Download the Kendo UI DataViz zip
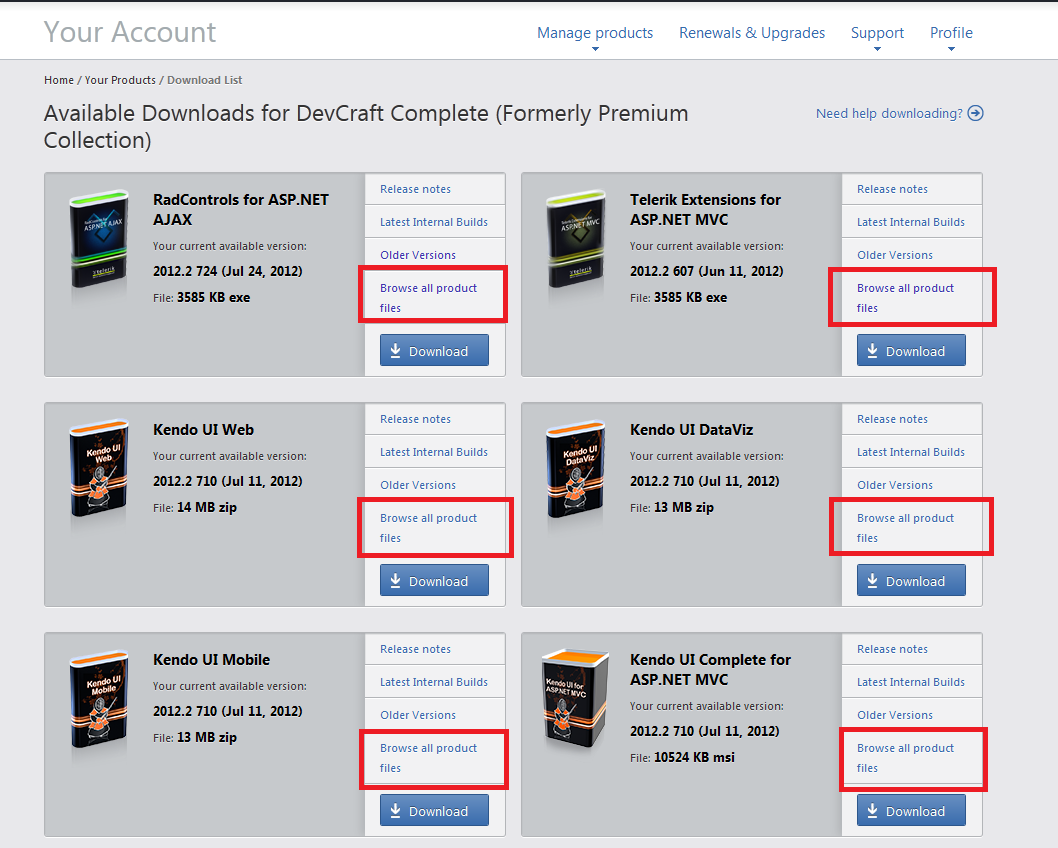 click(911, 581)
